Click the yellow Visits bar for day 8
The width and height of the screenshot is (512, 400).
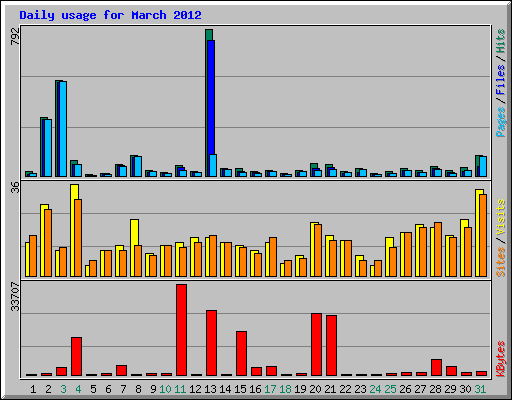pos(135,232)
